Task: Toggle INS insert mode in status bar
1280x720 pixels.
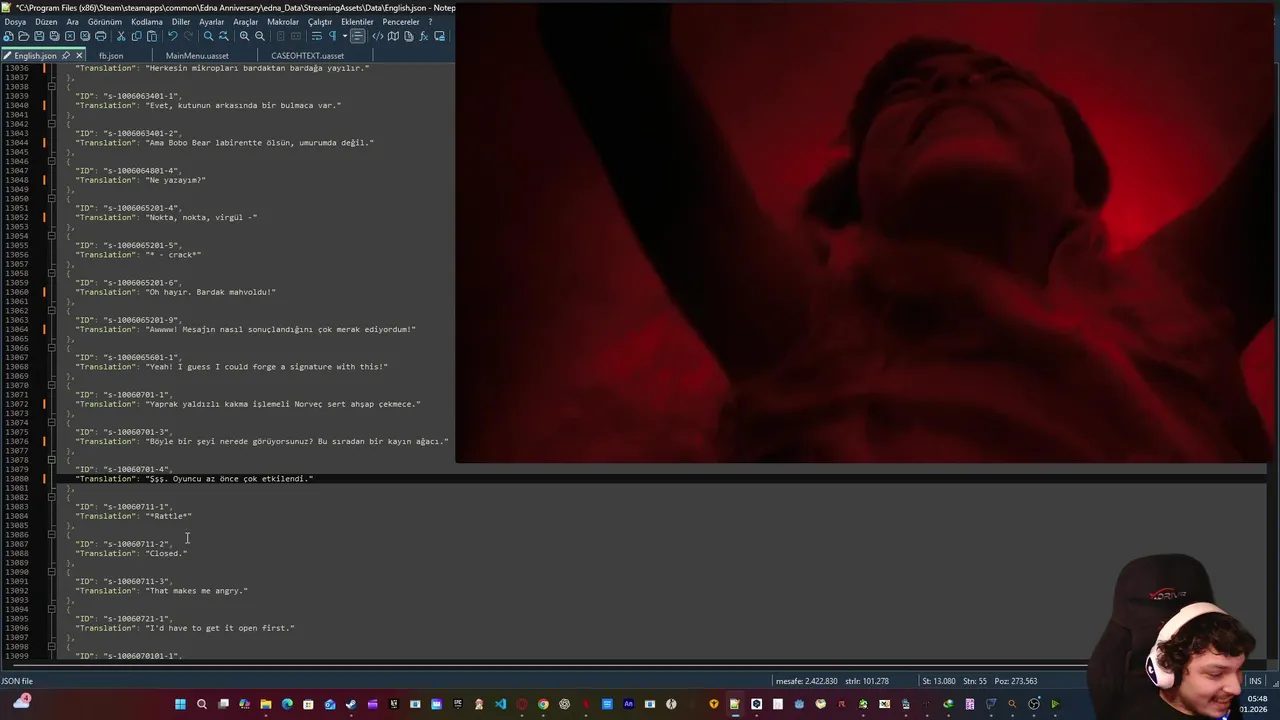Action: 1254,681
